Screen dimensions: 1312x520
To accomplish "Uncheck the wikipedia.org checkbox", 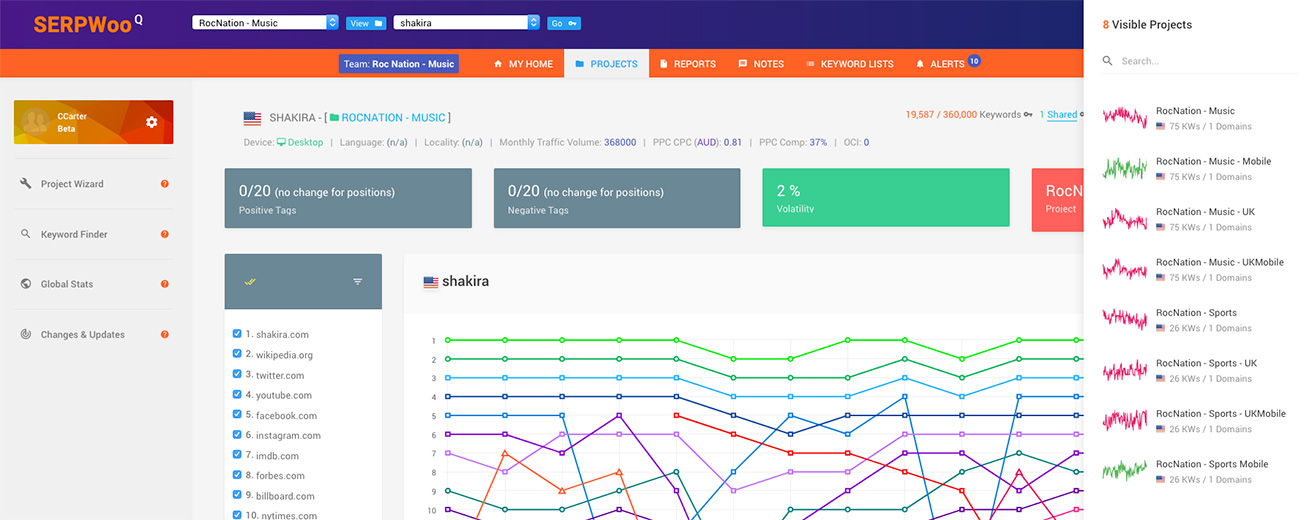I will [237, 355].
